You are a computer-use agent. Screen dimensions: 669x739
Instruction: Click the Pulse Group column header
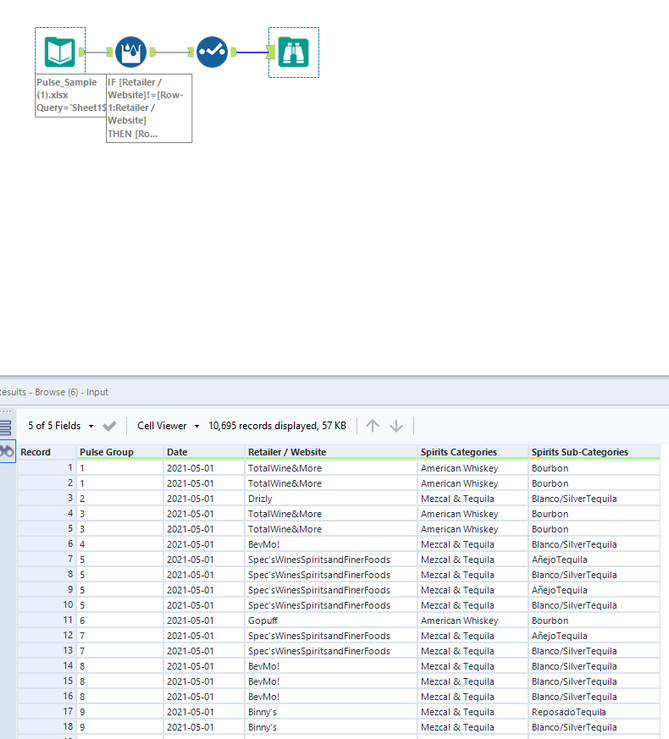click(105, 452)
